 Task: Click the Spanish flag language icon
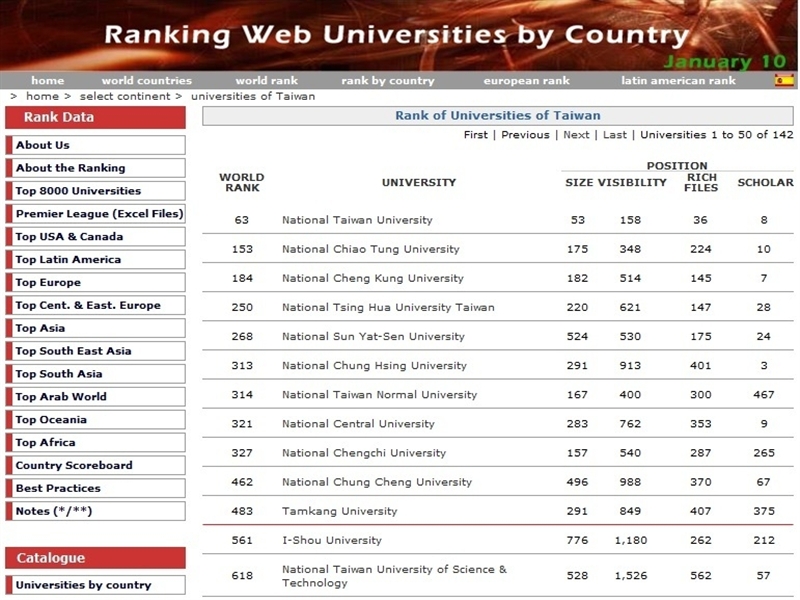click(784, 81)
